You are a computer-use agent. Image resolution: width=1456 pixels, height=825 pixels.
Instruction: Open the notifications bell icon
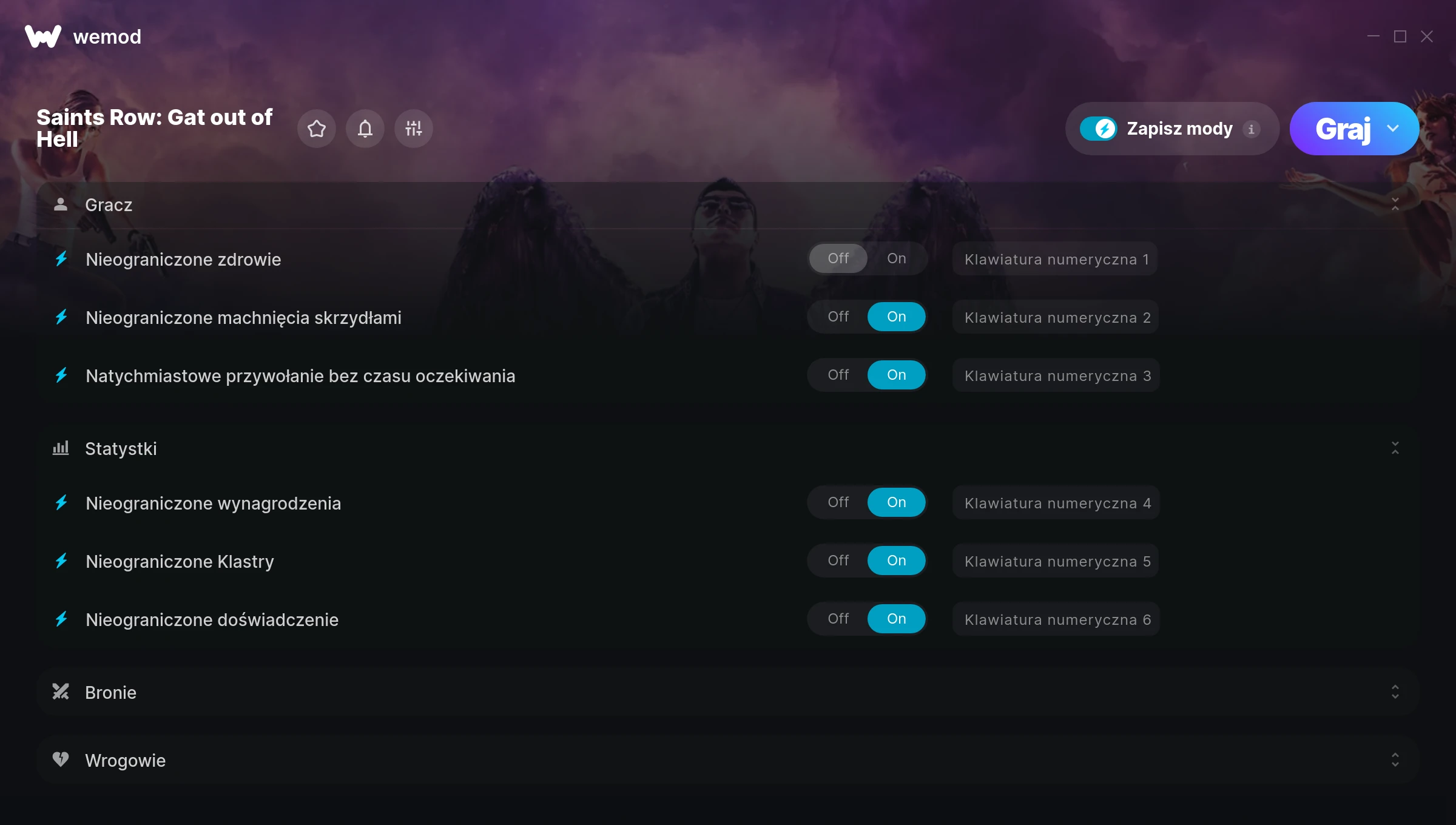coord(365,129)
